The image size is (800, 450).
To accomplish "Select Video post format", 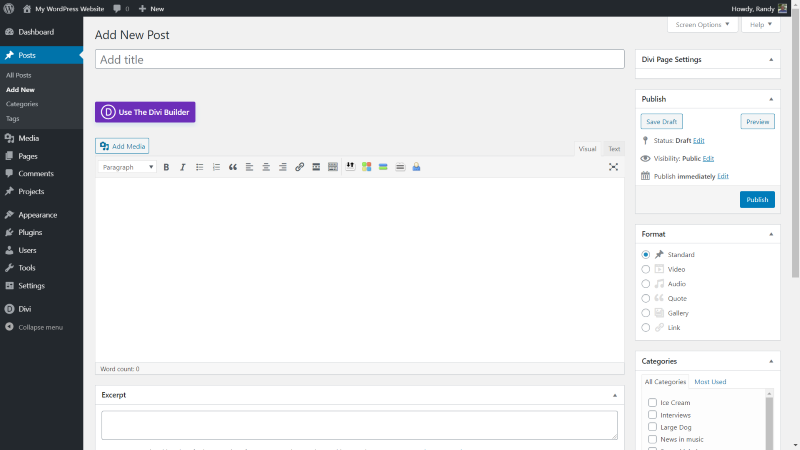I will pos(645,269).
